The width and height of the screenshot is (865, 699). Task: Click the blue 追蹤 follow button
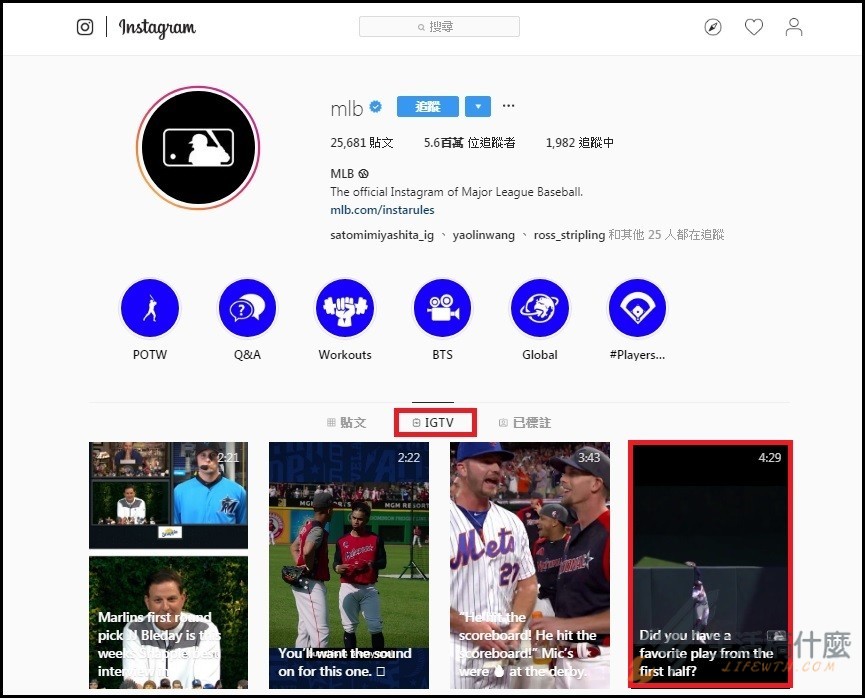point(427,107)
